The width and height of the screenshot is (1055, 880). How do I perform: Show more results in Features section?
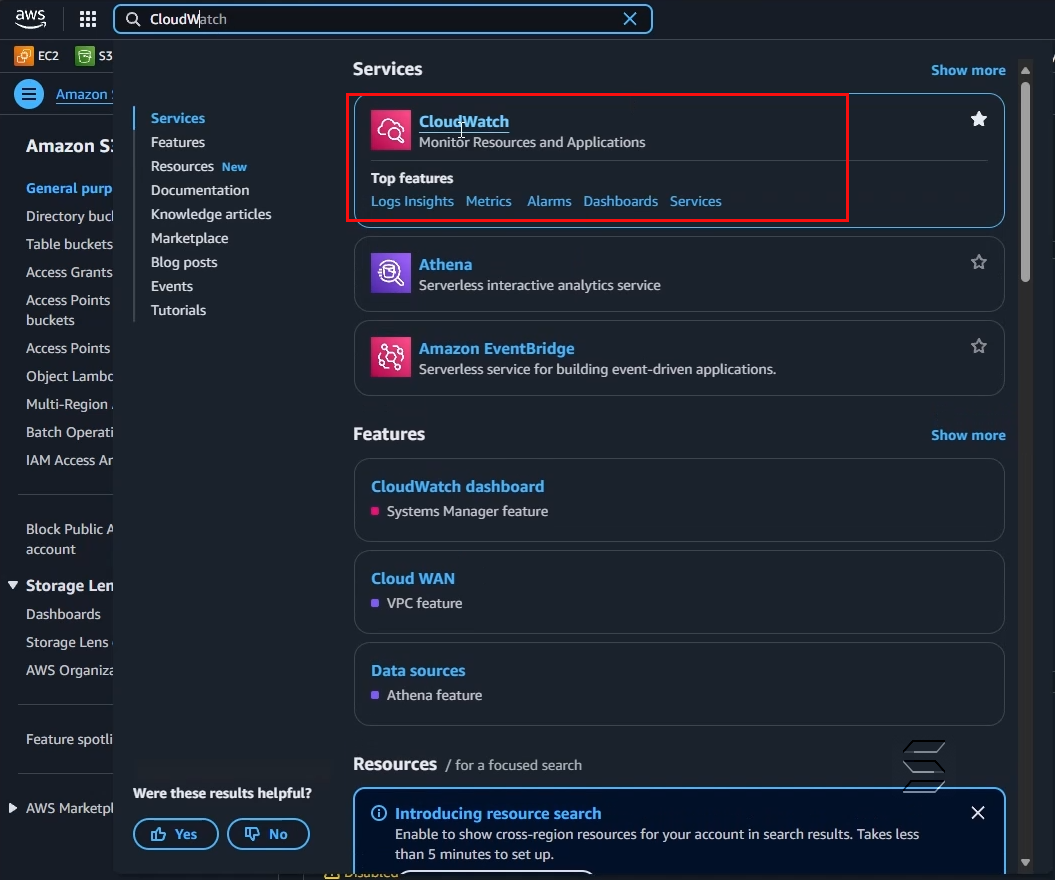pos(968,435)
